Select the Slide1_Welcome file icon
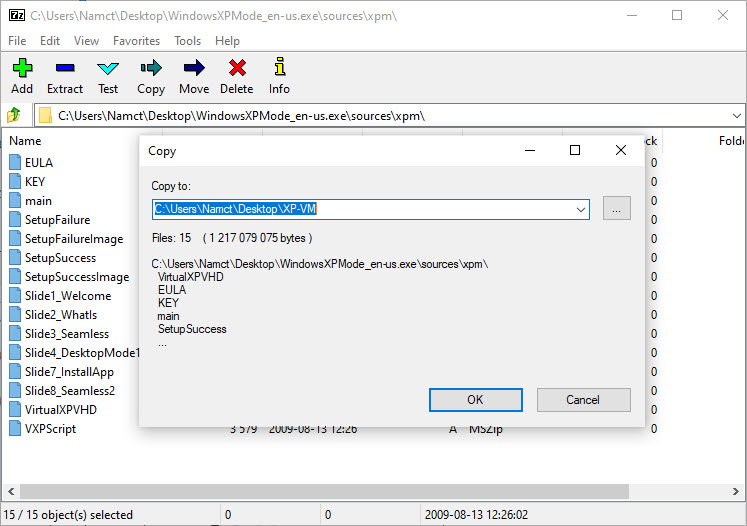 (x=15, y=296)
